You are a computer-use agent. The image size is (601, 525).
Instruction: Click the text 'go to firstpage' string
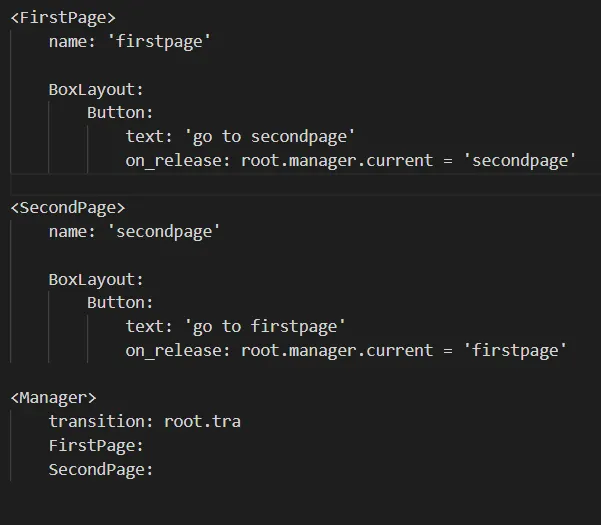pyautogui.click(x=265, y=326)
